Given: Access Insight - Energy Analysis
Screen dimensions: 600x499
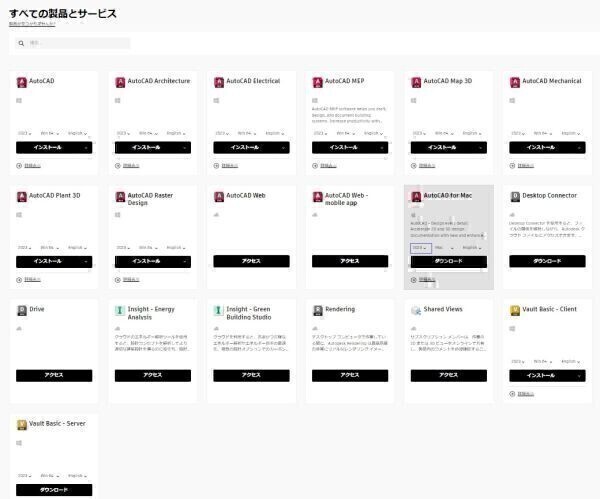Looking at the screenshot, I should point(153,375).
